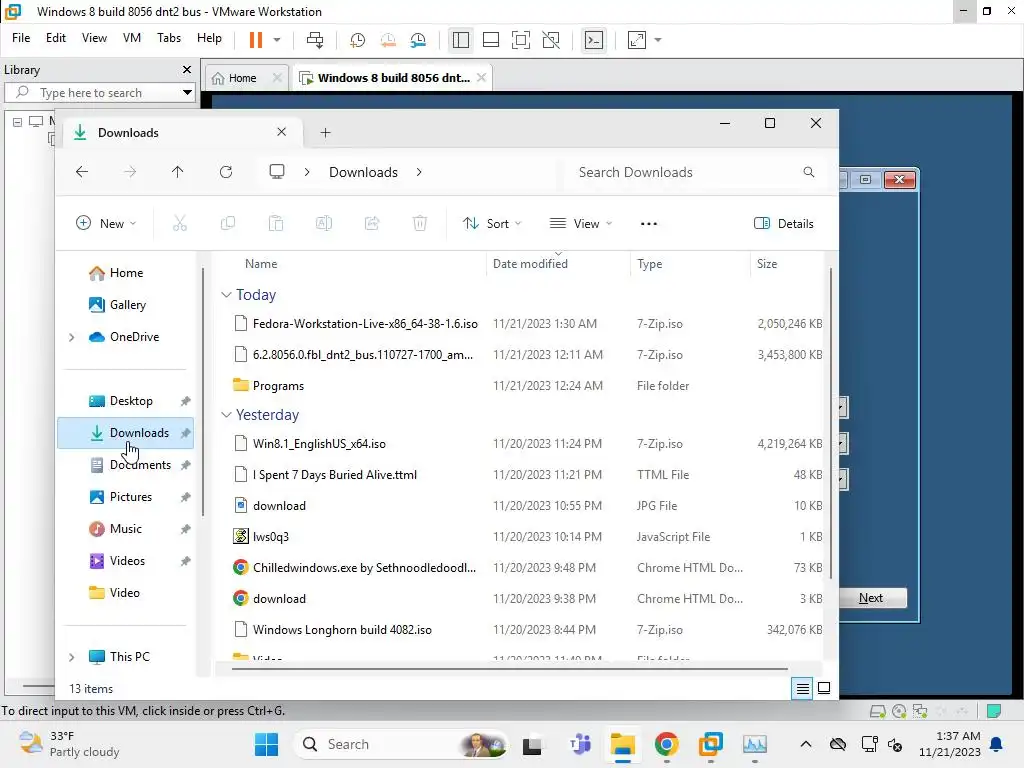This screenshot has width=1024, height=768.
Task: Open the VMware Tabs menu
Action: tap(168, 38)
